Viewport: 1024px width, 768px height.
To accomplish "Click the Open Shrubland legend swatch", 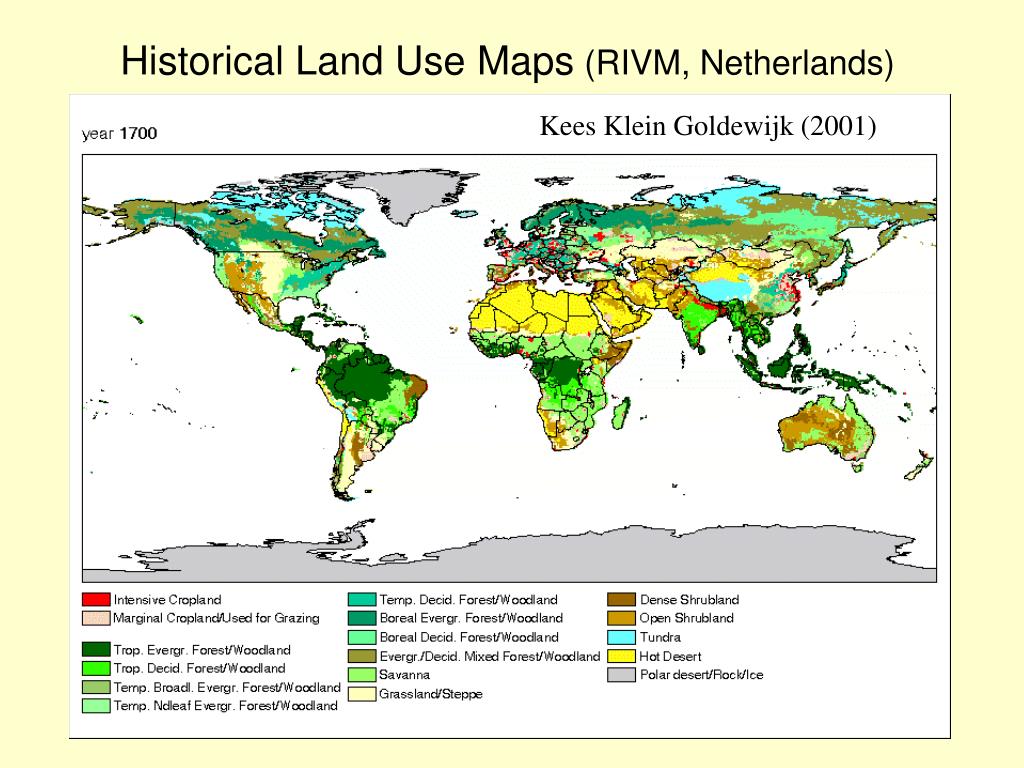I will click(621, 618).
